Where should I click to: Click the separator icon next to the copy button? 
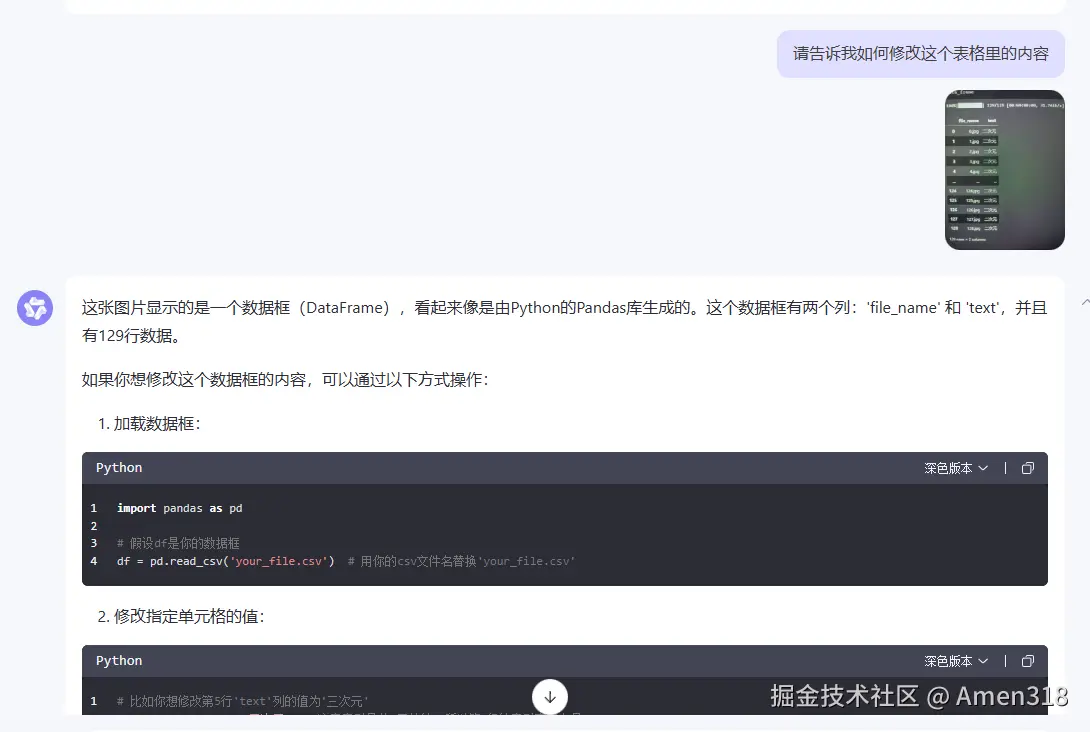tap(1005, 467)
